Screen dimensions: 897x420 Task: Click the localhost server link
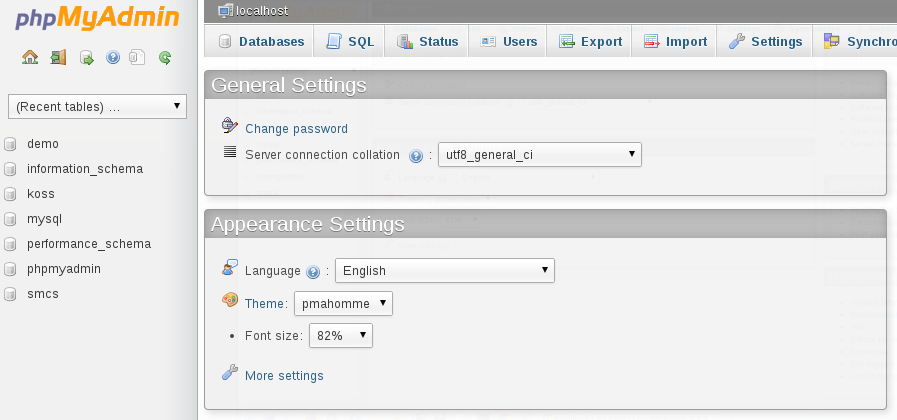(261, 11)
